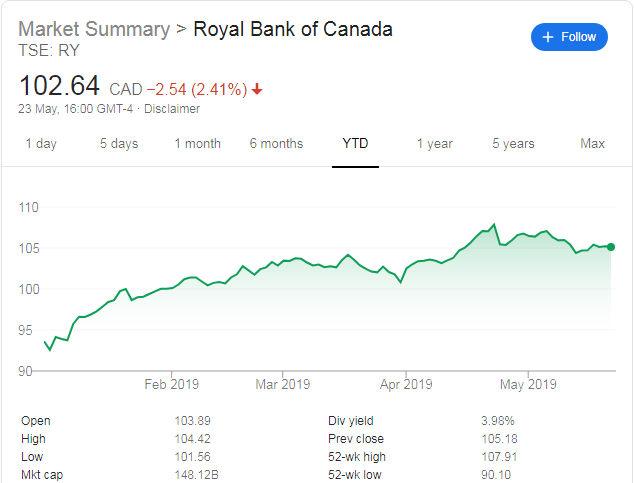
Task: Click the blue Follow button
Action: tap(570, 37)
